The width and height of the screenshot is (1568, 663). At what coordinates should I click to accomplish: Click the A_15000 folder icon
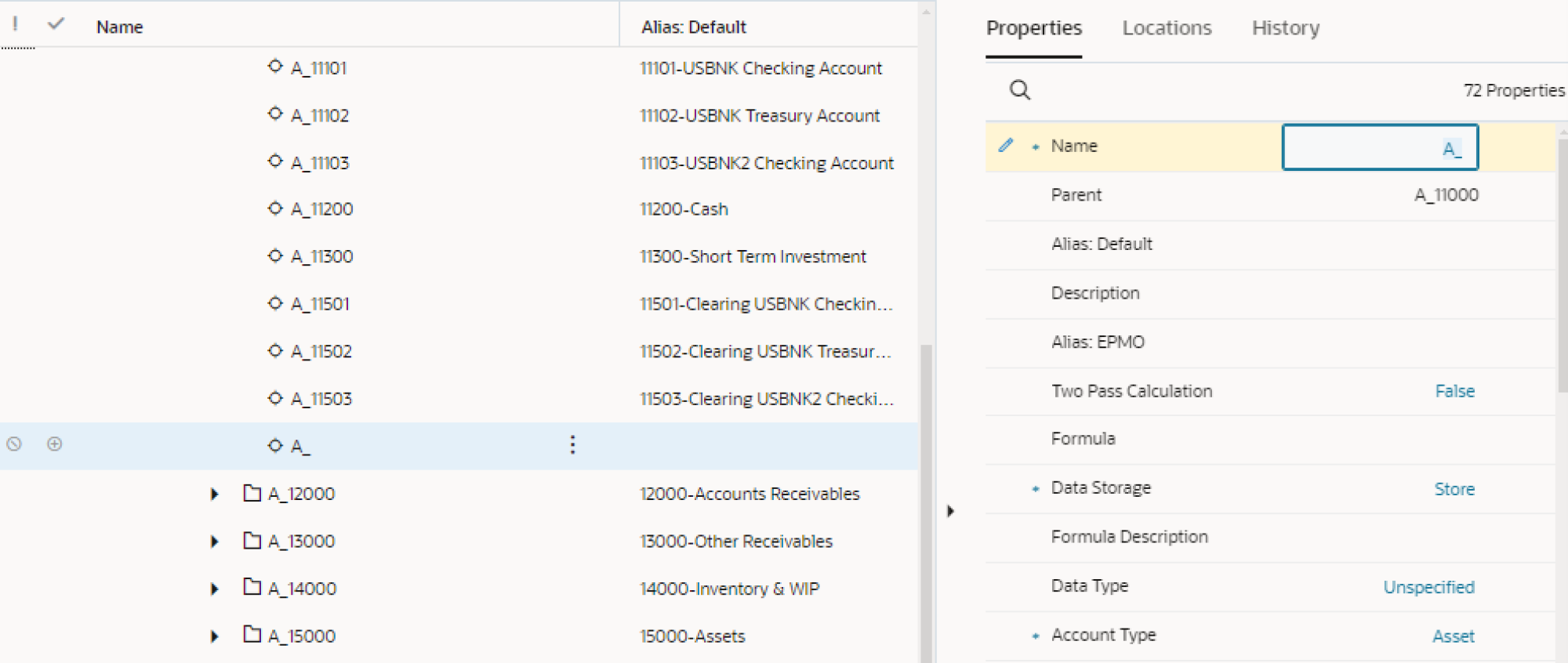click(x=252, y=634)
